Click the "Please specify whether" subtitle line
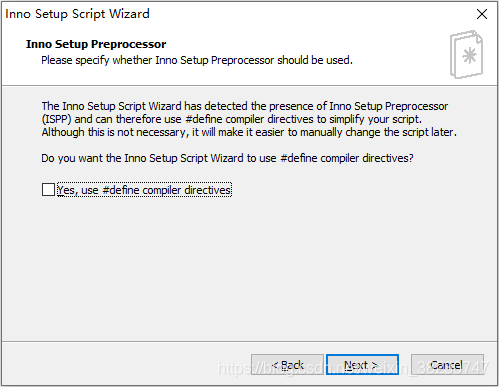The height and width of the screenshot is (387, 499). pos(197,60)
